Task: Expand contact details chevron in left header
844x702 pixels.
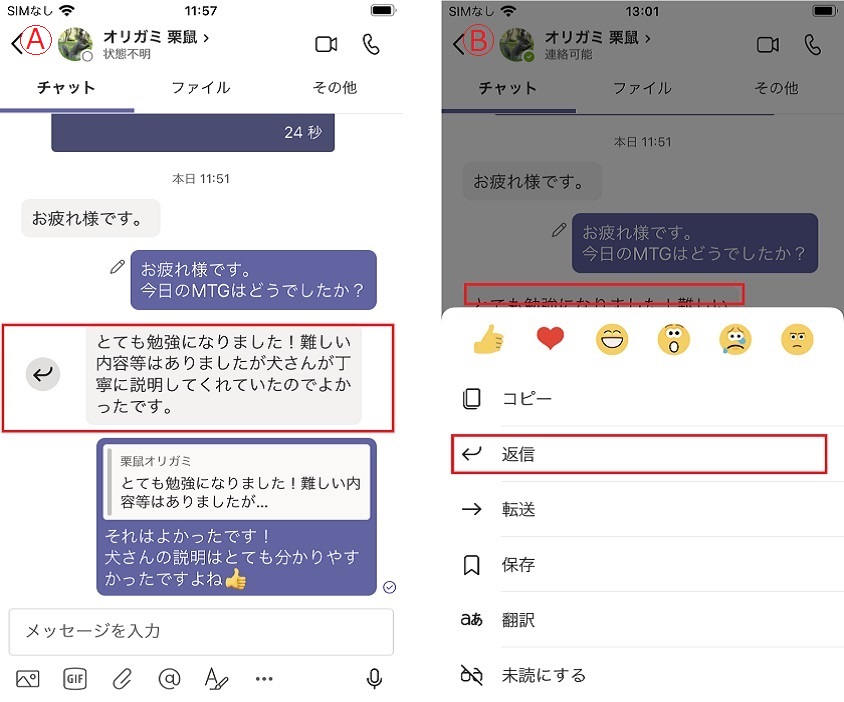Action: click(x=206, y=38)
